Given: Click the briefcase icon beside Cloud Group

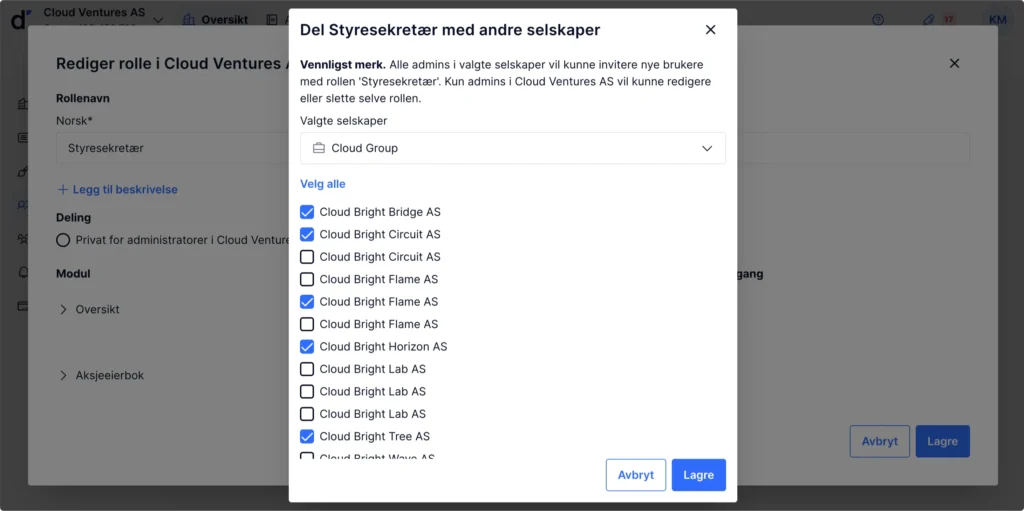Looking at the screenshot, I should click(319, 148).
